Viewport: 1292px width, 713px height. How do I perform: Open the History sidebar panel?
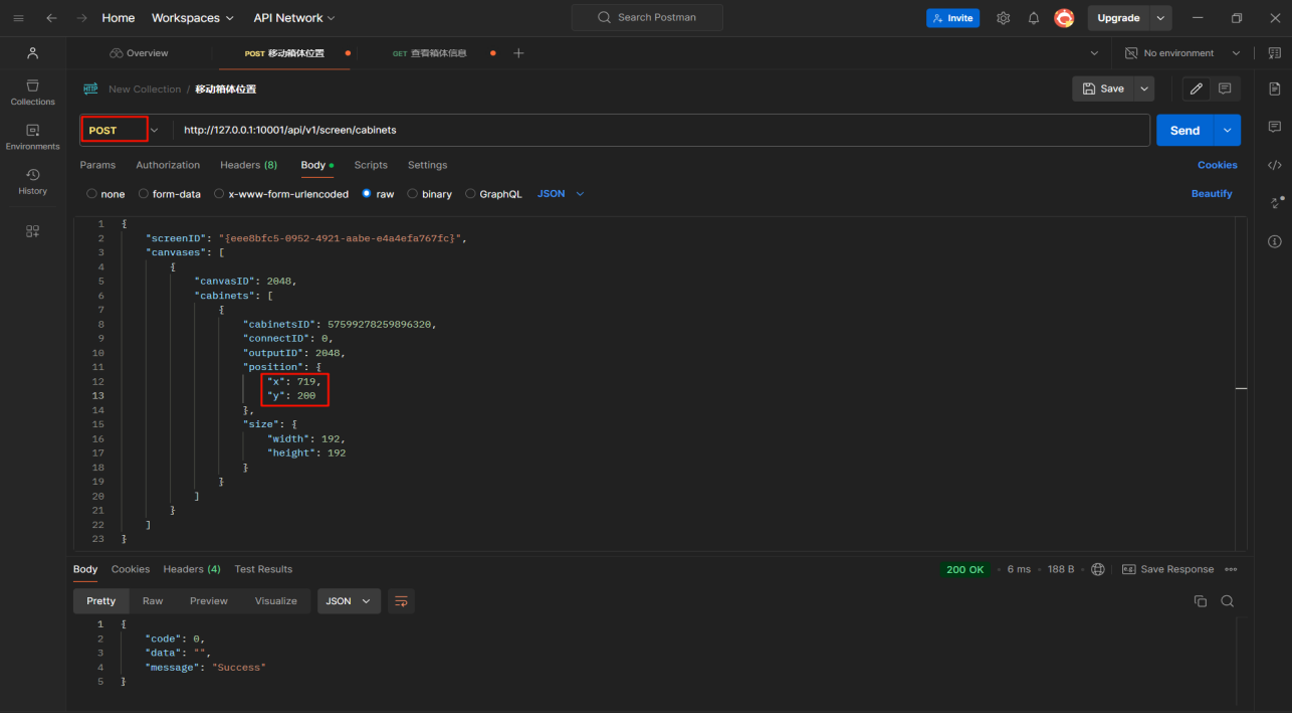(x=32, y=181)
